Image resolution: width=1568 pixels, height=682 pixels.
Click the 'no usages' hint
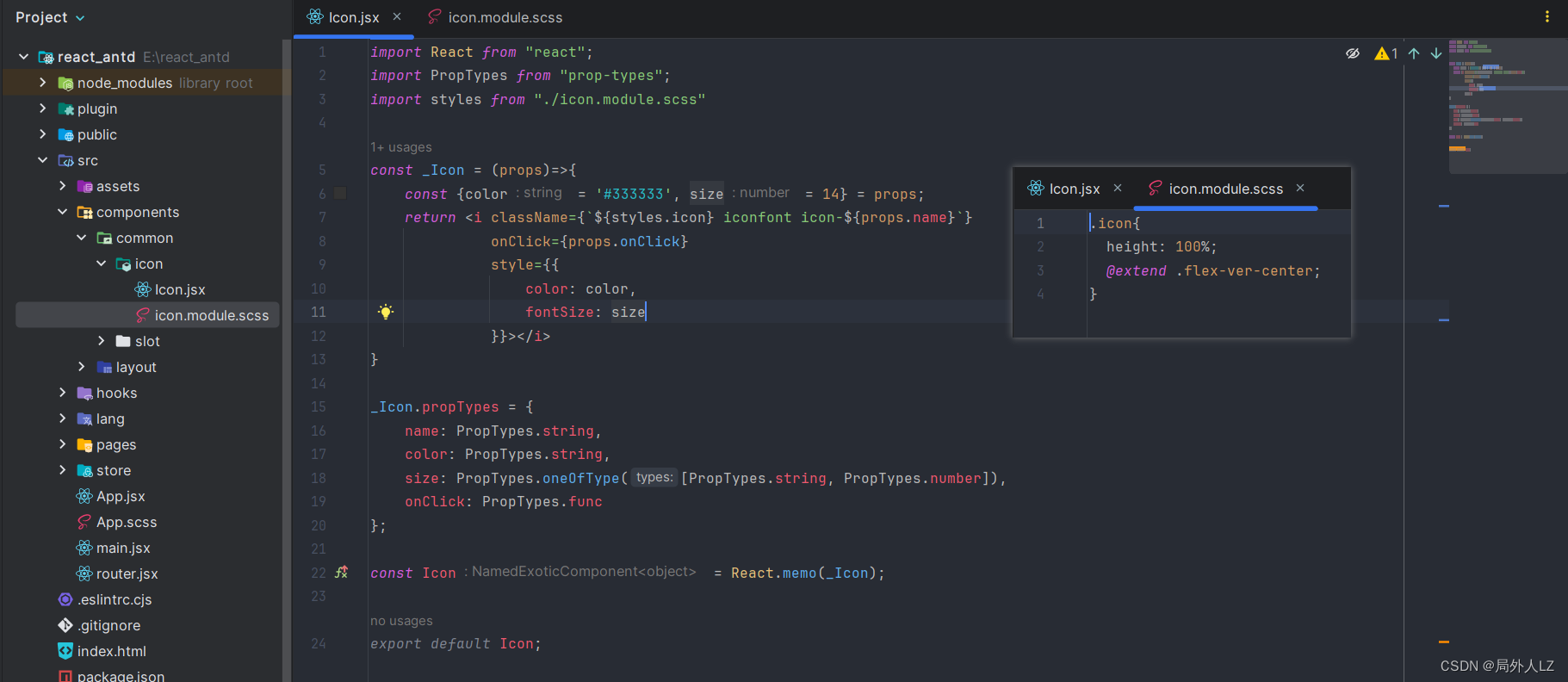click(401, 621)
